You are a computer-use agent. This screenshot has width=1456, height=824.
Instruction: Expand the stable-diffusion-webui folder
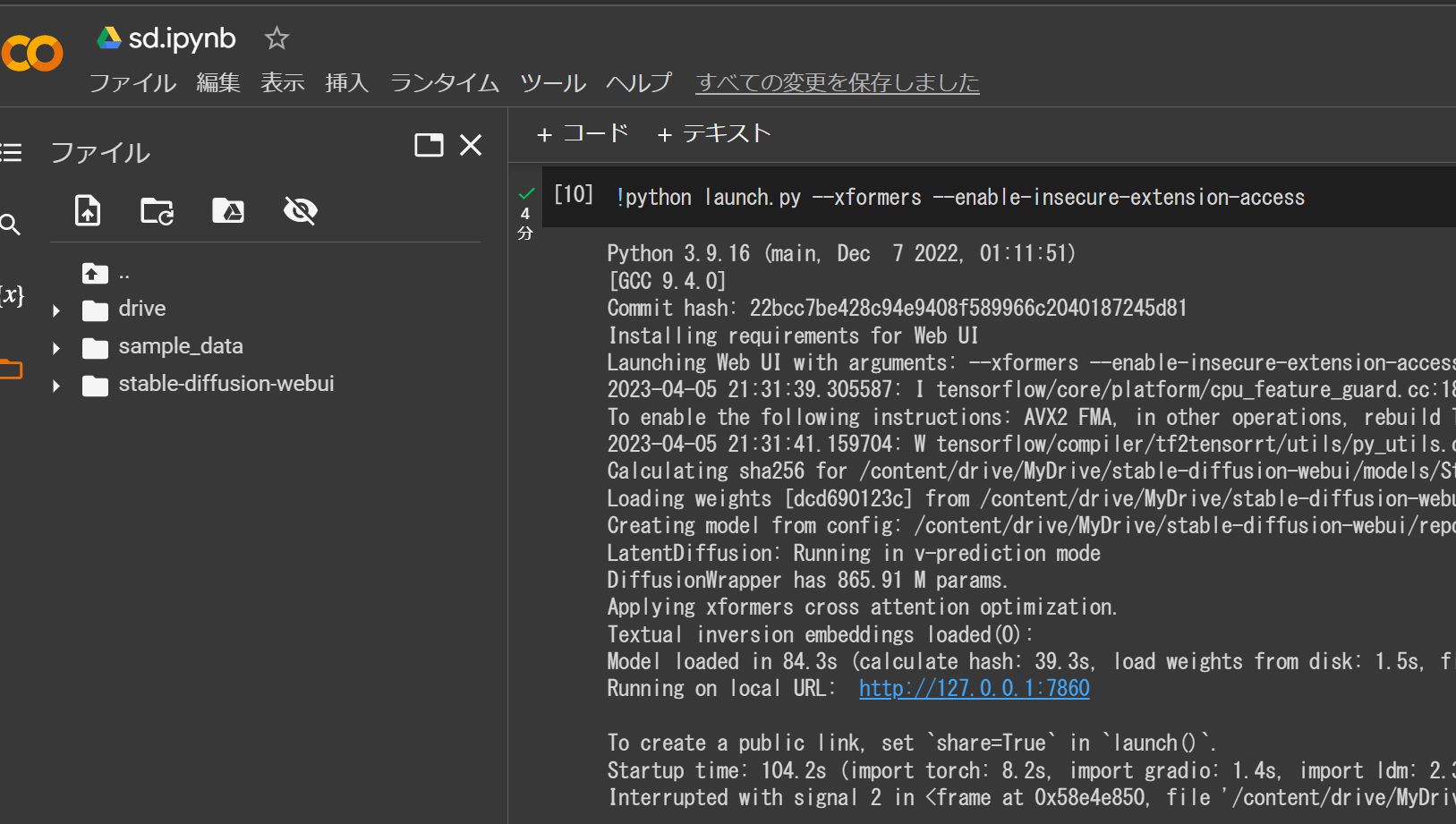56,385
